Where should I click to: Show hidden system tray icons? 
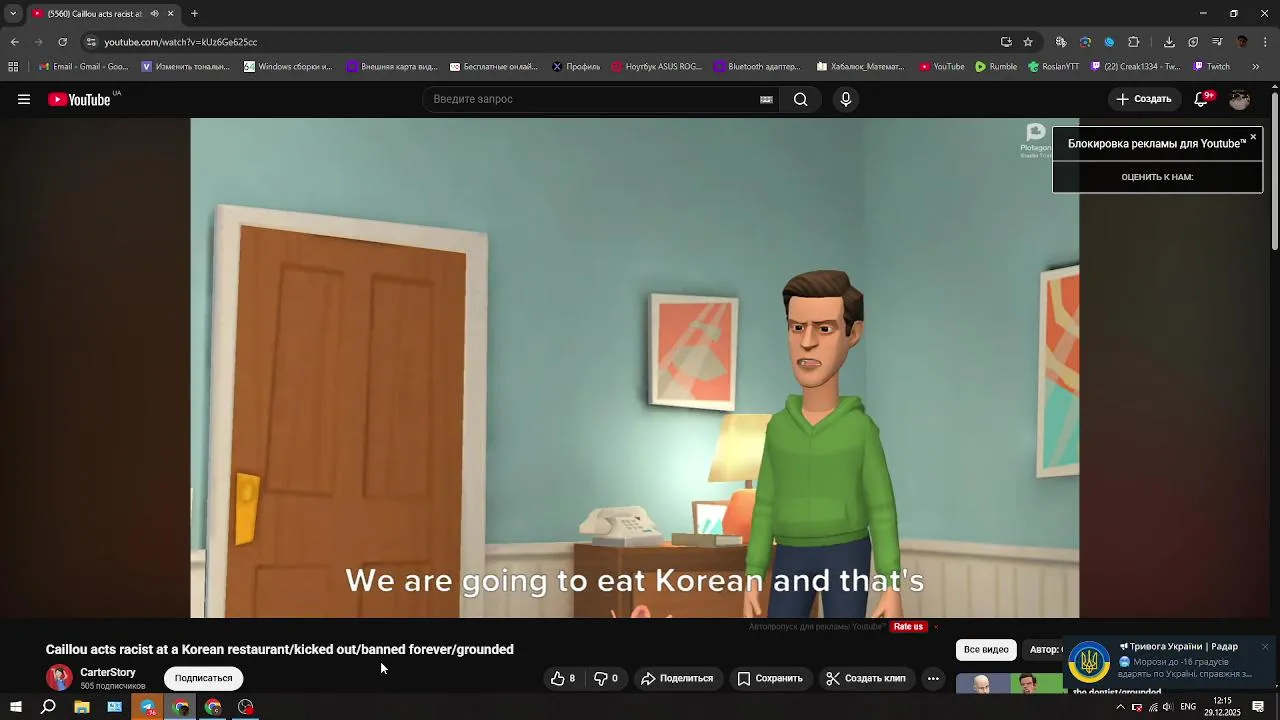pyautogui.click(x=1120, y=707)
